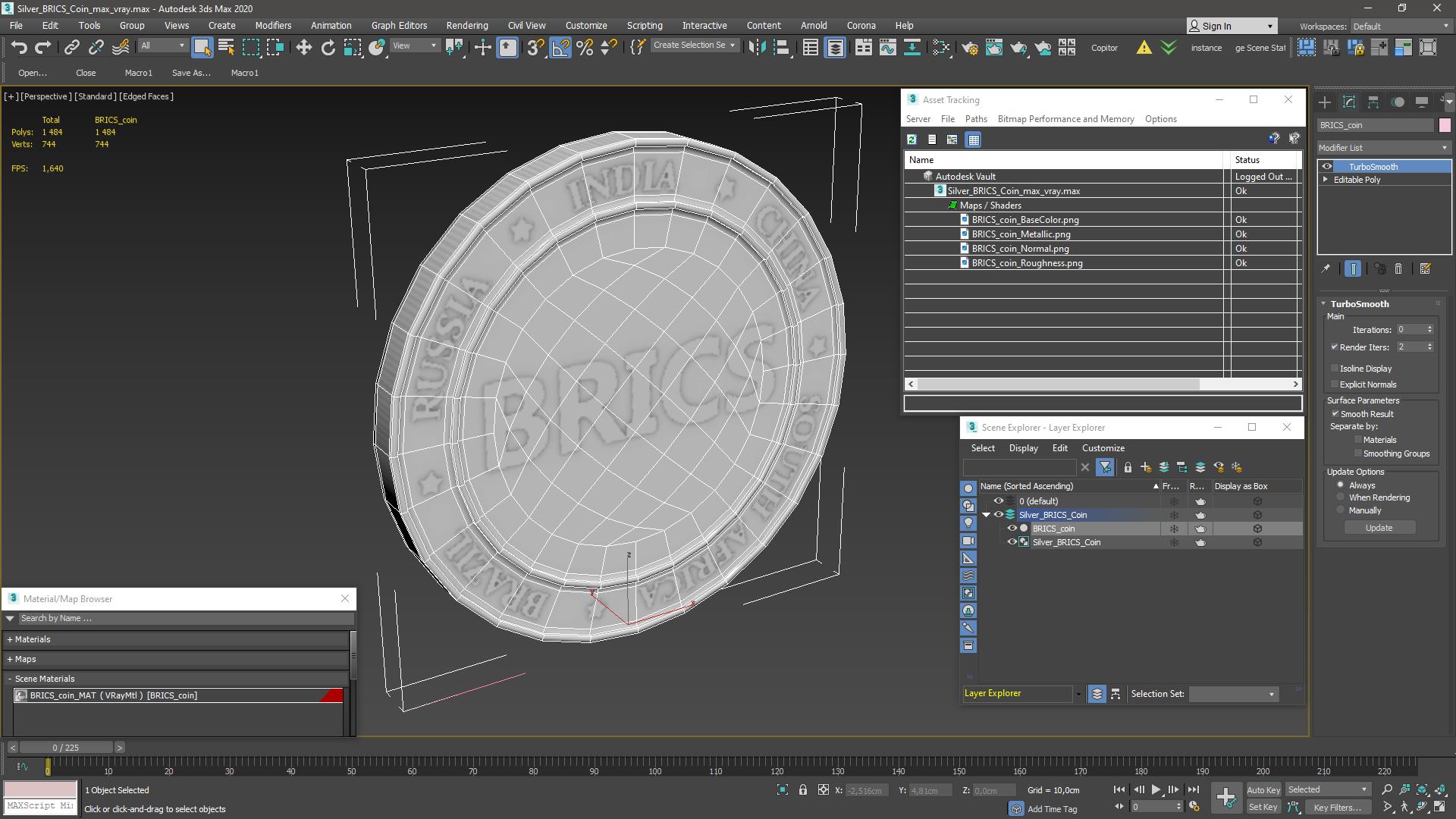This screenshot has height=819, width=1456.
Task: Enable Explicit Normals checkbox
Action: (1335, 384)
